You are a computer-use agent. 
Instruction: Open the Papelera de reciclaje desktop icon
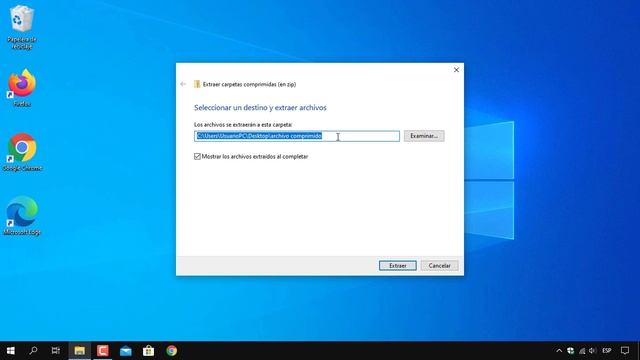[x=22, y=27]
